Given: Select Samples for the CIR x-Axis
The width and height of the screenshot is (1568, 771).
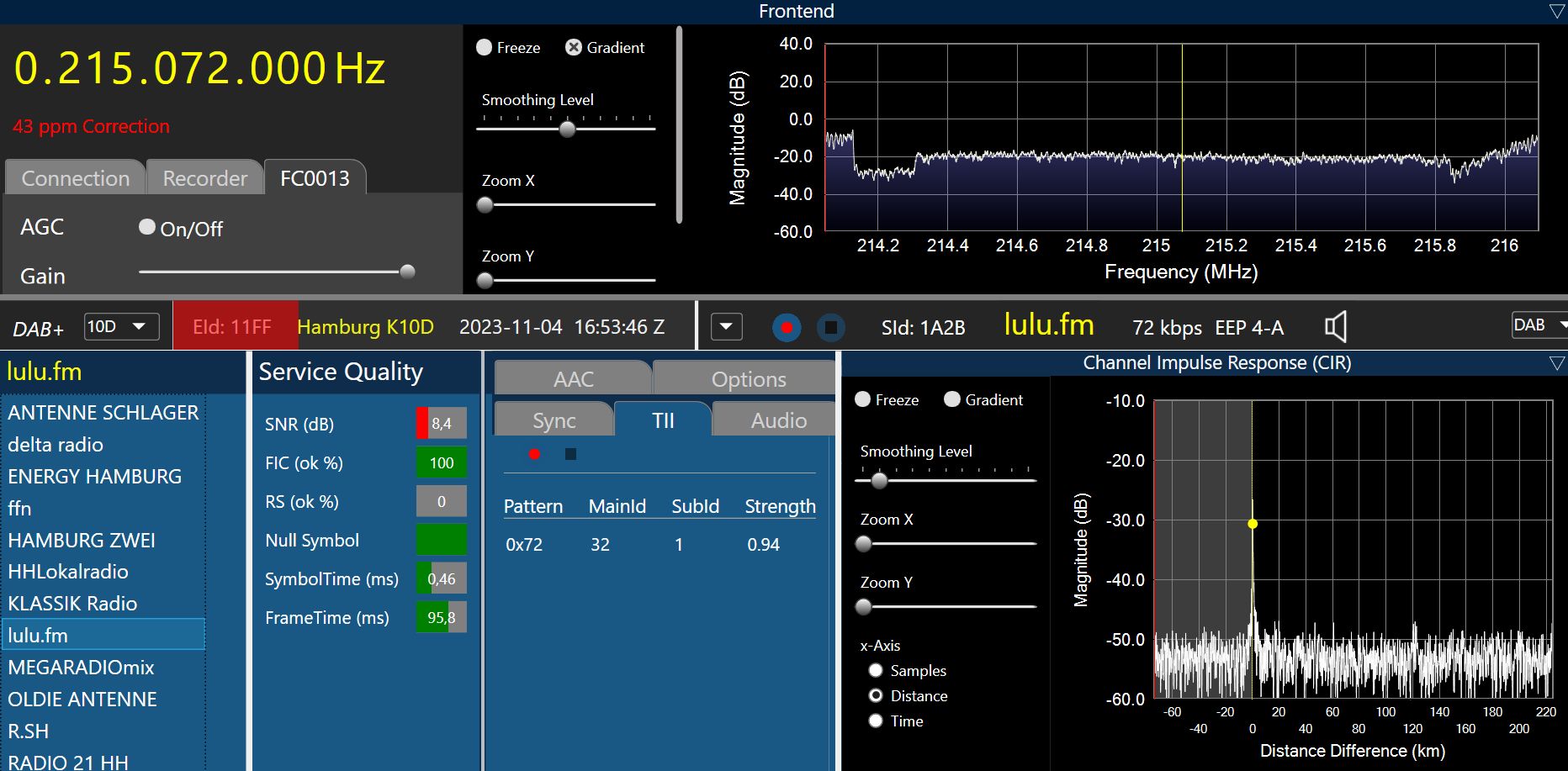Looking at the screenshot, I should (x=876, y=670).
